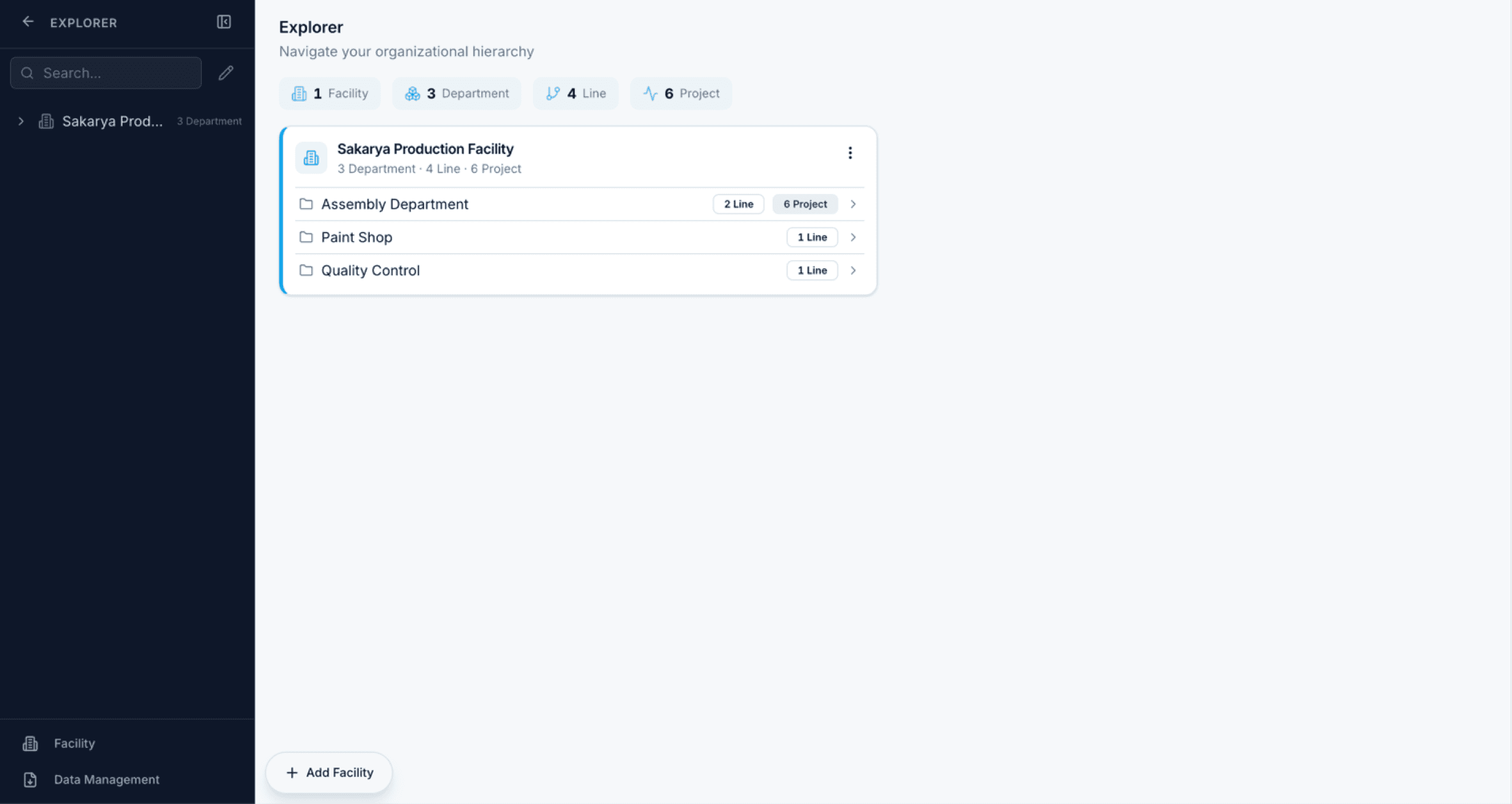
Task: Click the search magnifier icon
Action: pos(27,73)
